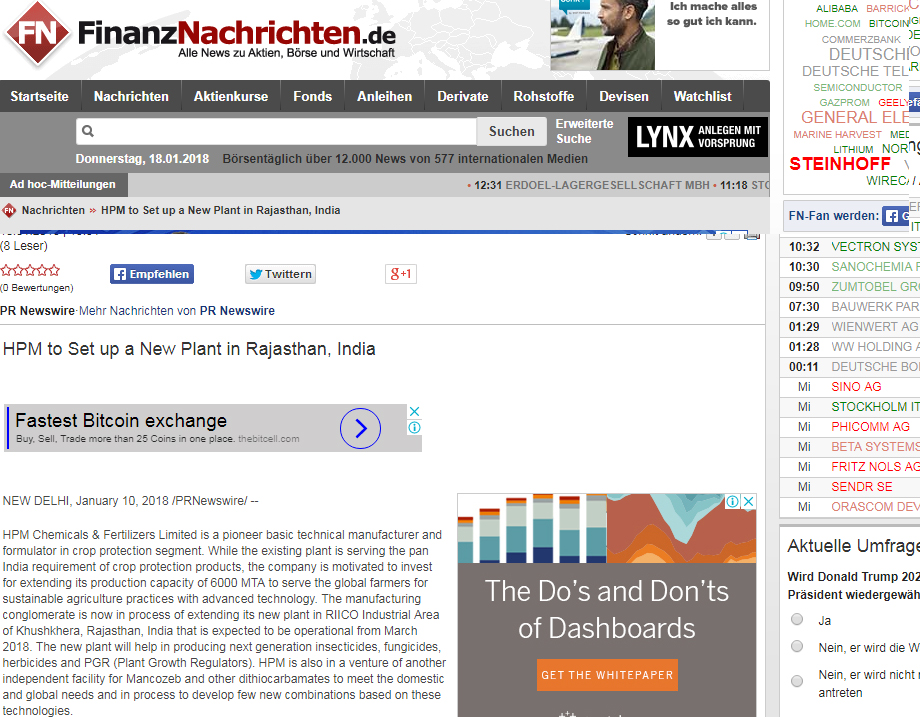Open the Nachrichten menu
Image resolution: width=920 pixels, height=717 pixels.
131,96
